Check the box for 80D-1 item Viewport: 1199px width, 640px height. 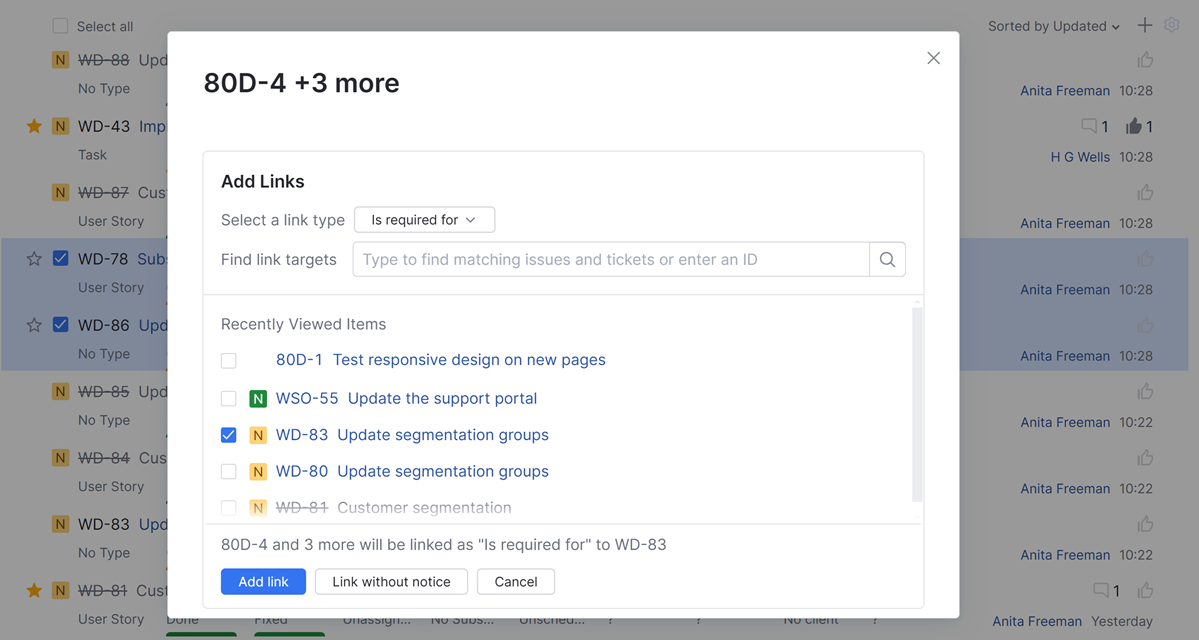coord(229,360)
